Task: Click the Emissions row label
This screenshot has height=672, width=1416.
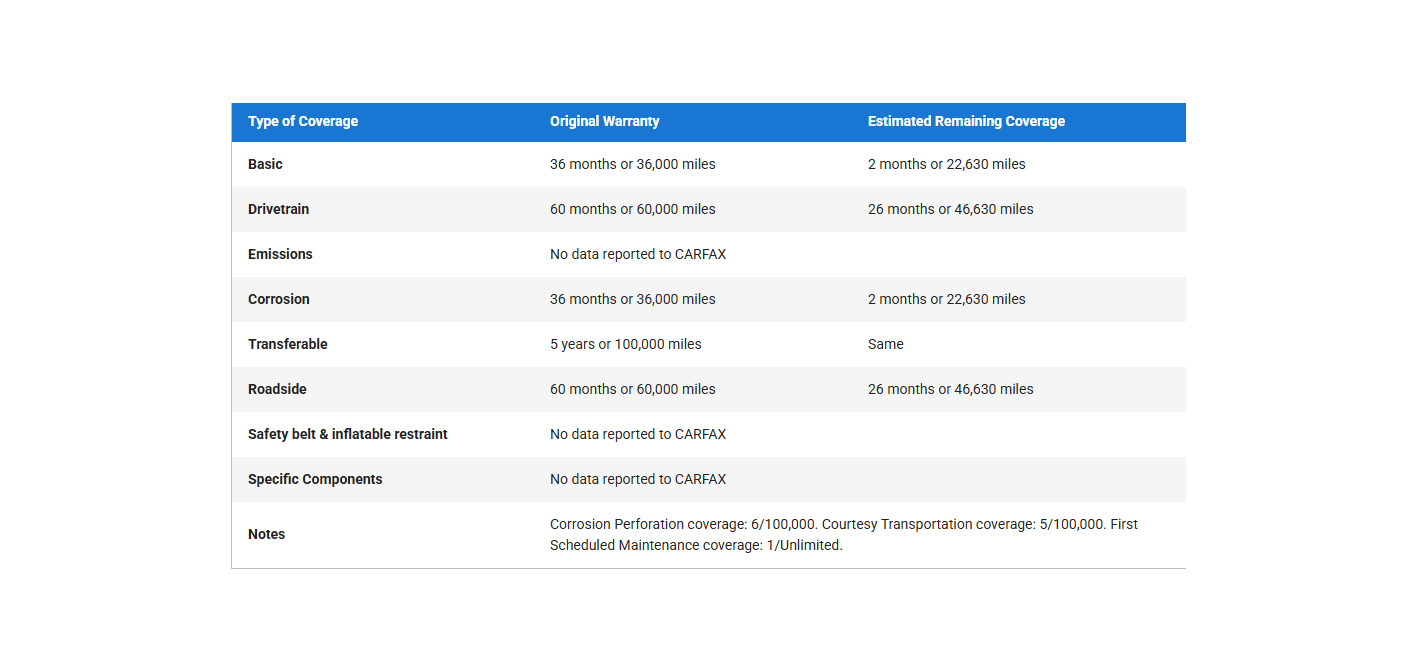Action: 280,254
